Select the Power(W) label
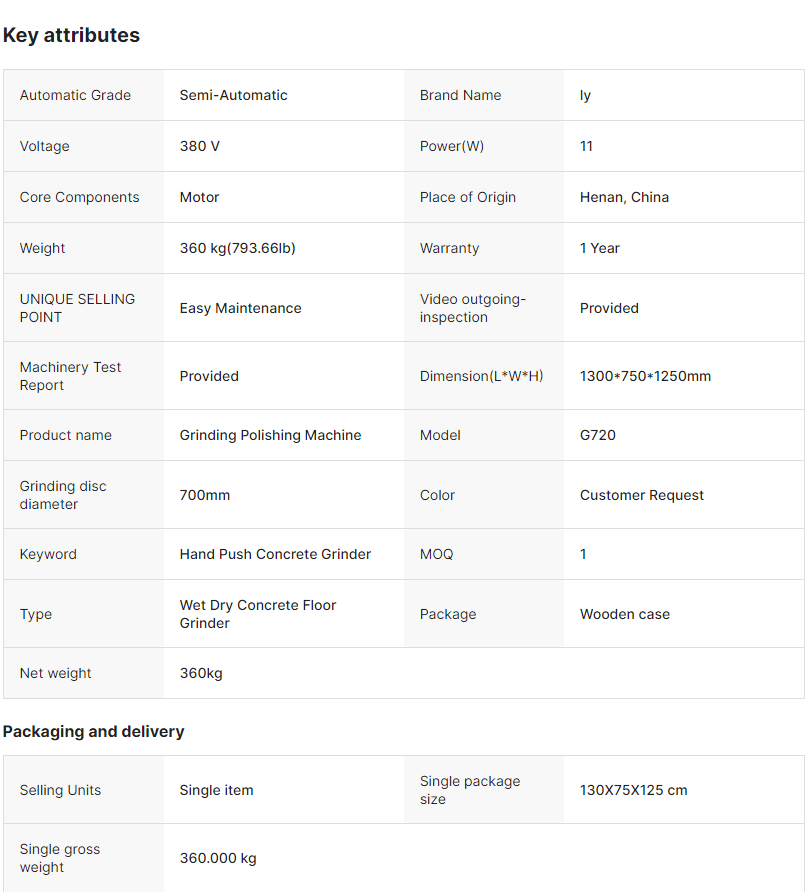 451,146
